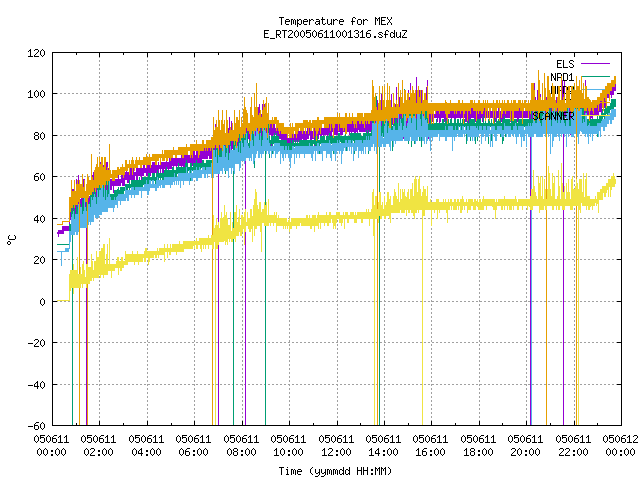This screenshot has height=480, width=640.
Task: Click the 0 y-axis tick label
Action: (x=42, y=302)
